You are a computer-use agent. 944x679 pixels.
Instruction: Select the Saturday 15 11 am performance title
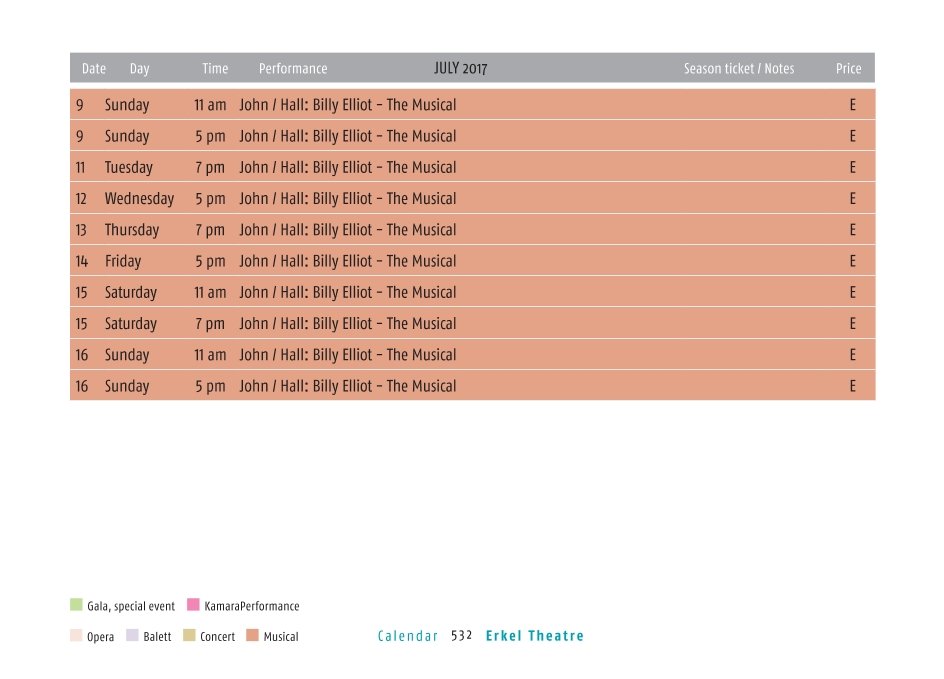[x=347, y=293]
